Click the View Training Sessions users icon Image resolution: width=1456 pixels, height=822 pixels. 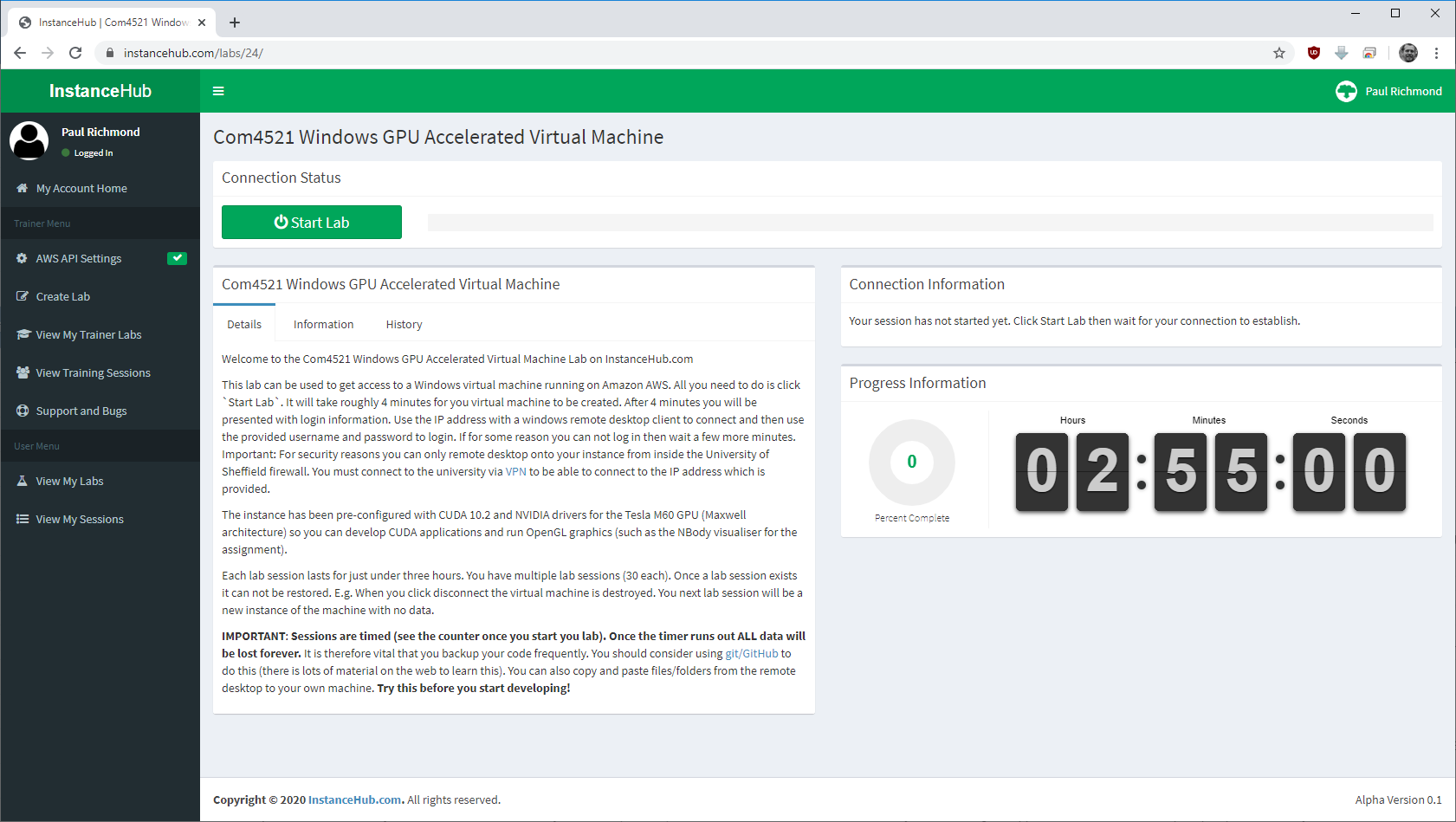[23, 372]
